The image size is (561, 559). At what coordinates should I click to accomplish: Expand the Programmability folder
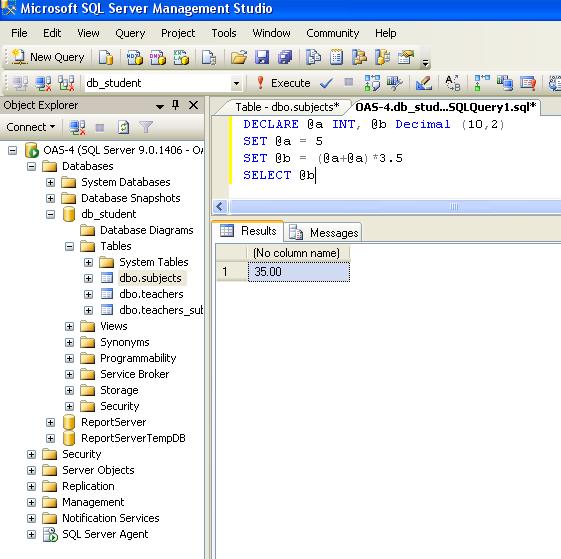click(x=69, y=358)
